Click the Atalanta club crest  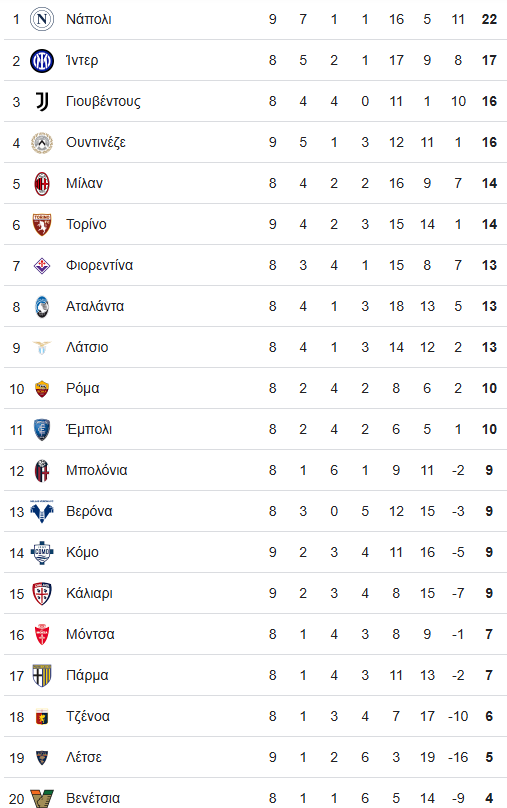coord(42,307)
